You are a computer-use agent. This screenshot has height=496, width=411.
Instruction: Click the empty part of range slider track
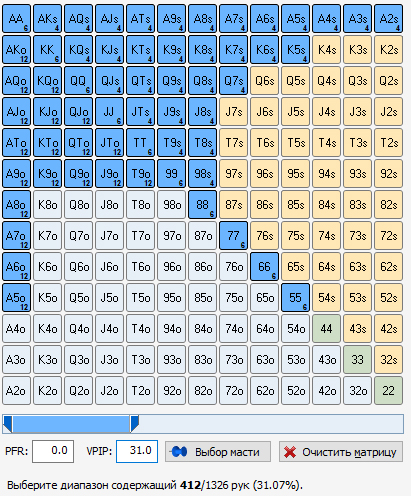271,424
